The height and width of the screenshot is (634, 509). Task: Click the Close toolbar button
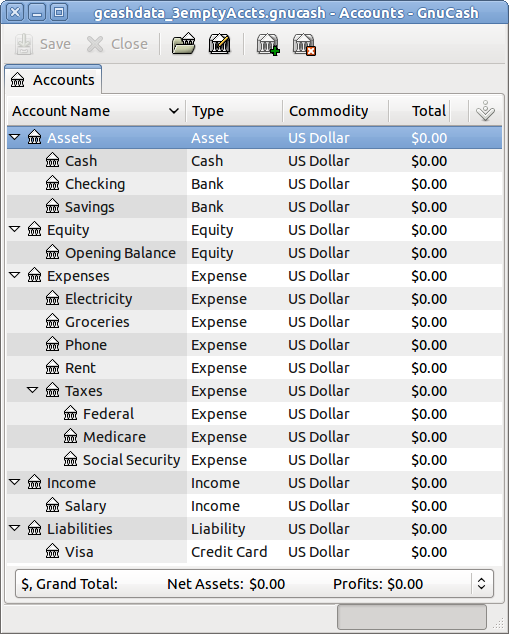click(117, 44)
